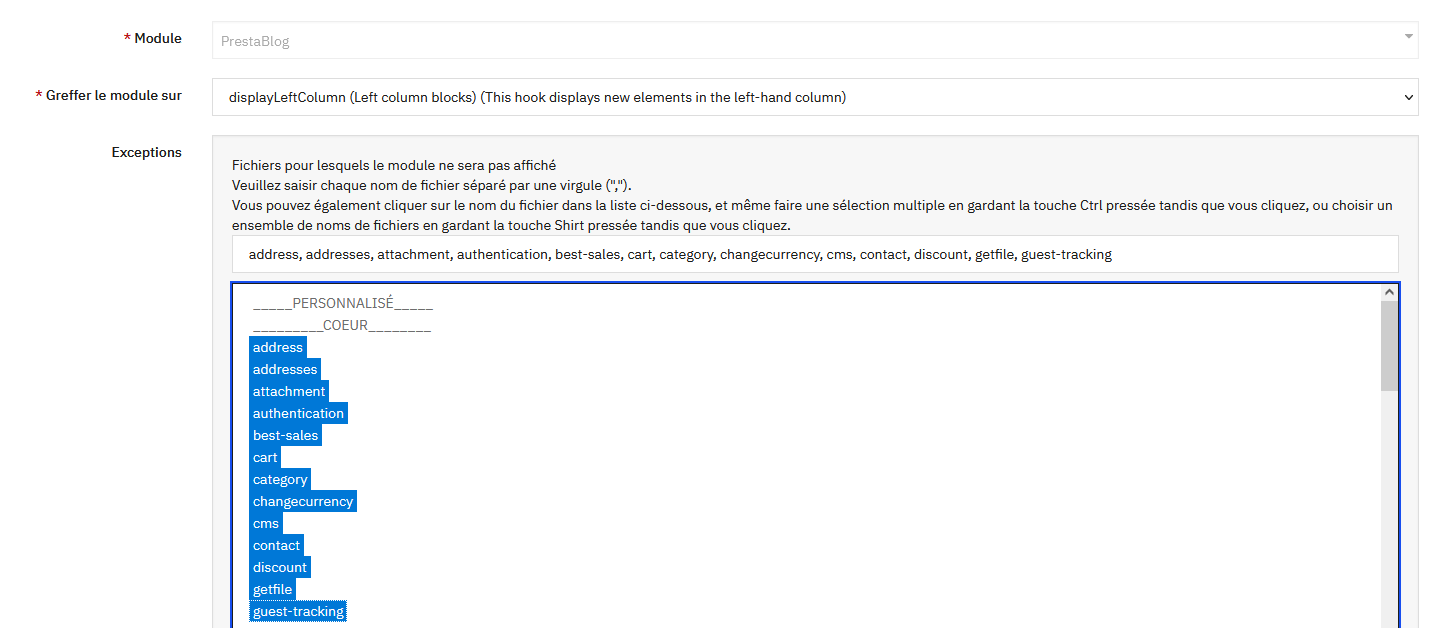Select 'attachment' in the file list

[289, 392]
